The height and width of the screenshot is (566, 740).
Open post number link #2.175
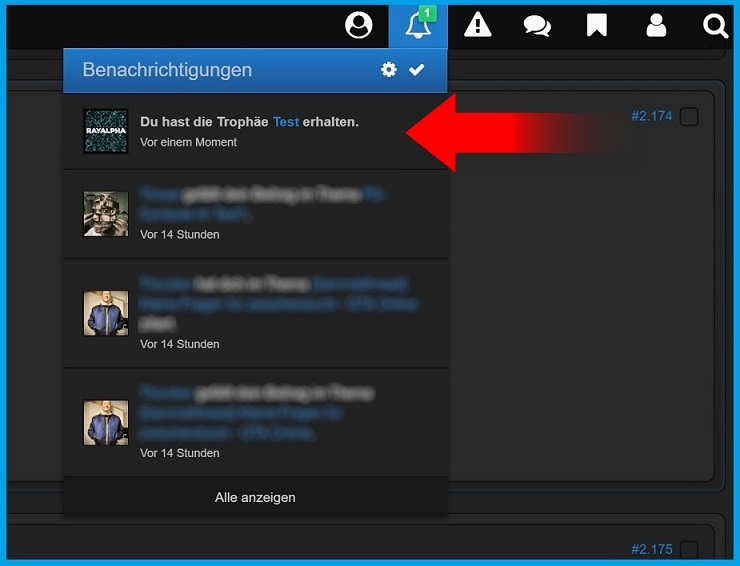coord(651,549)
